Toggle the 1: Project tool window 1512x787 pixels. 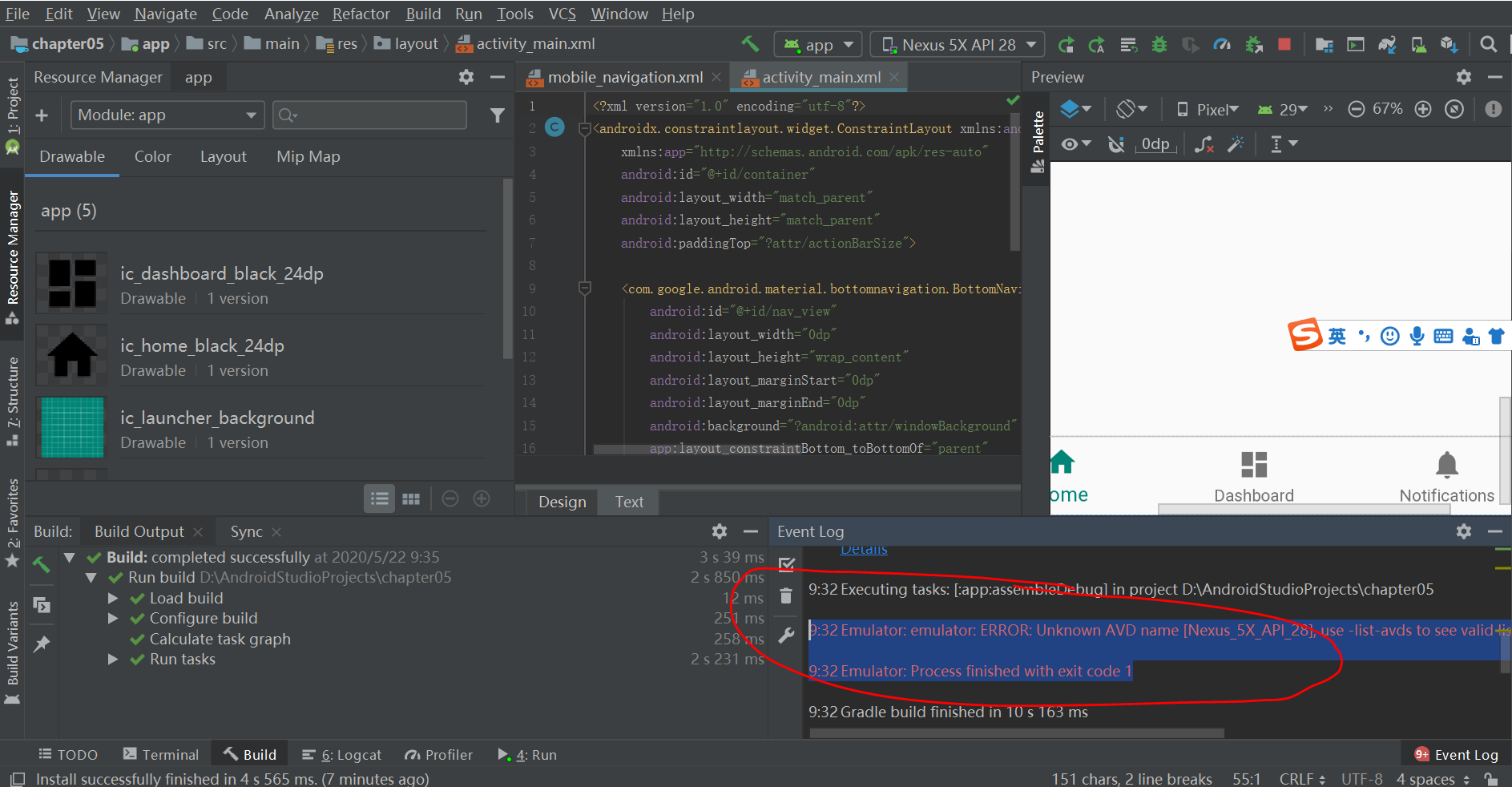(x=12, y=115)
